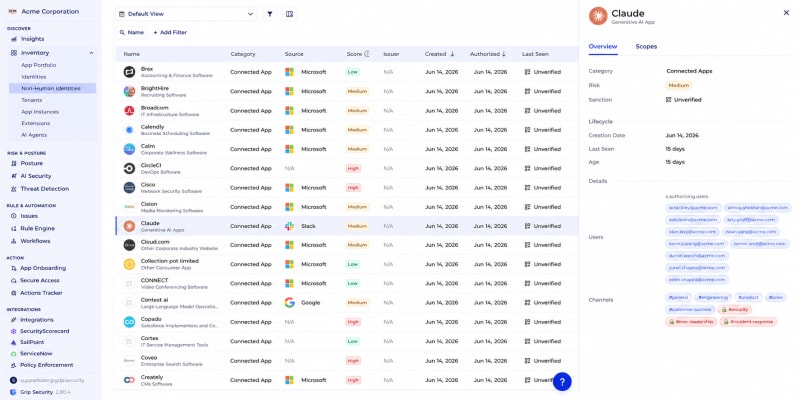This screenshot has width=800, height=400.
Task: Collapse the Inventory section chevron
Action: 91,53
